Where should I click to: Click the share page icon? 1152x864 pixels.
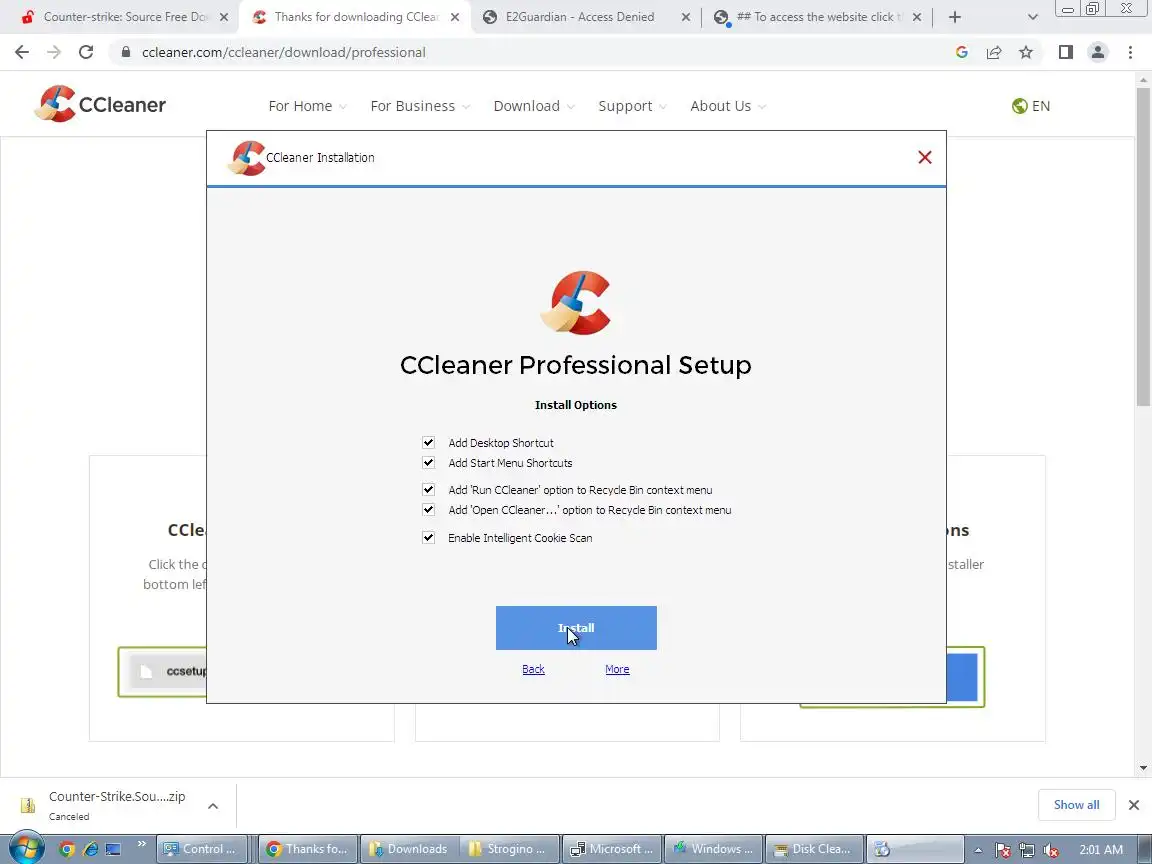994,52
